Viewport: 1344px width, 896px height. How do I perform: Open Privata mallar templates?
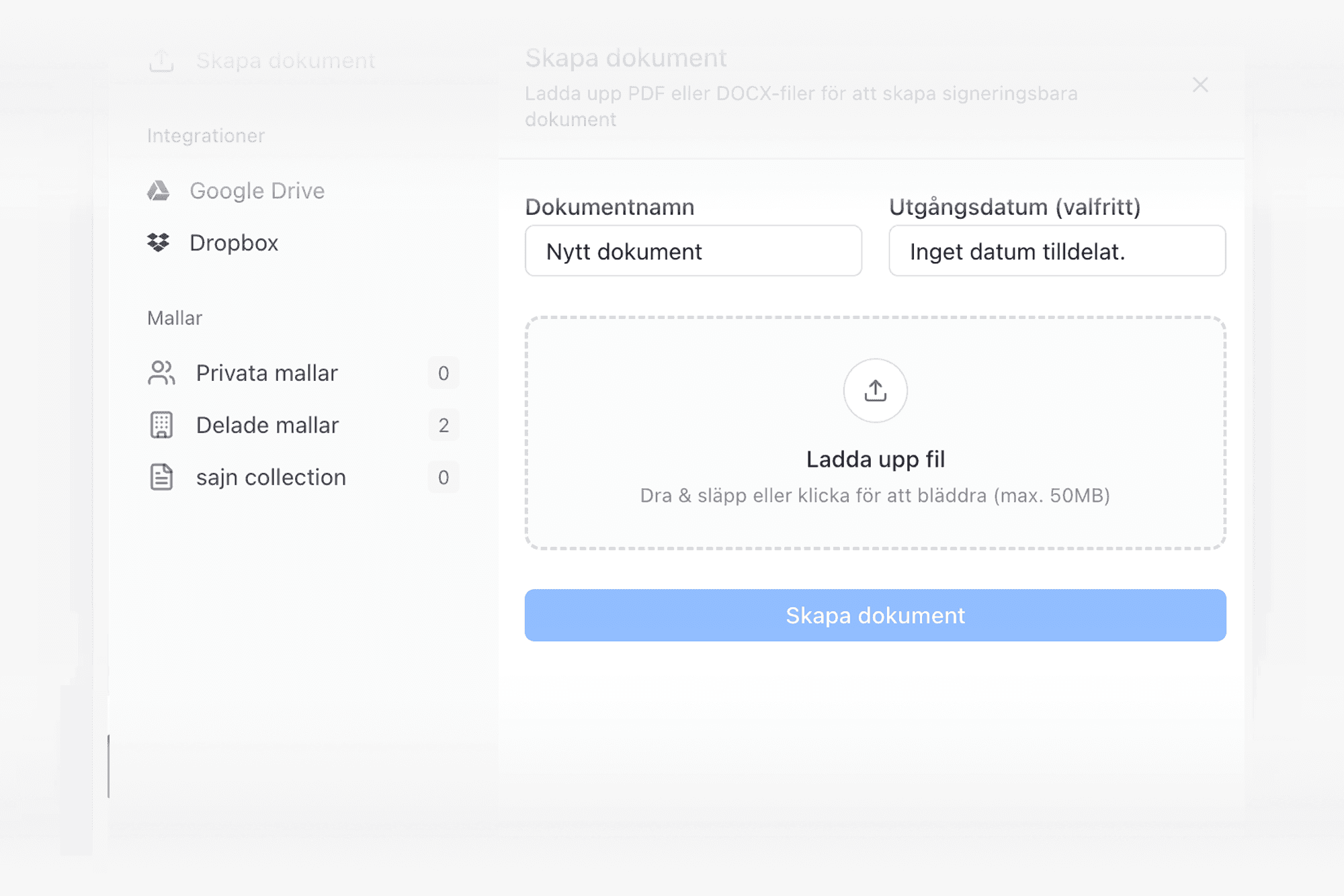point(267,373)
